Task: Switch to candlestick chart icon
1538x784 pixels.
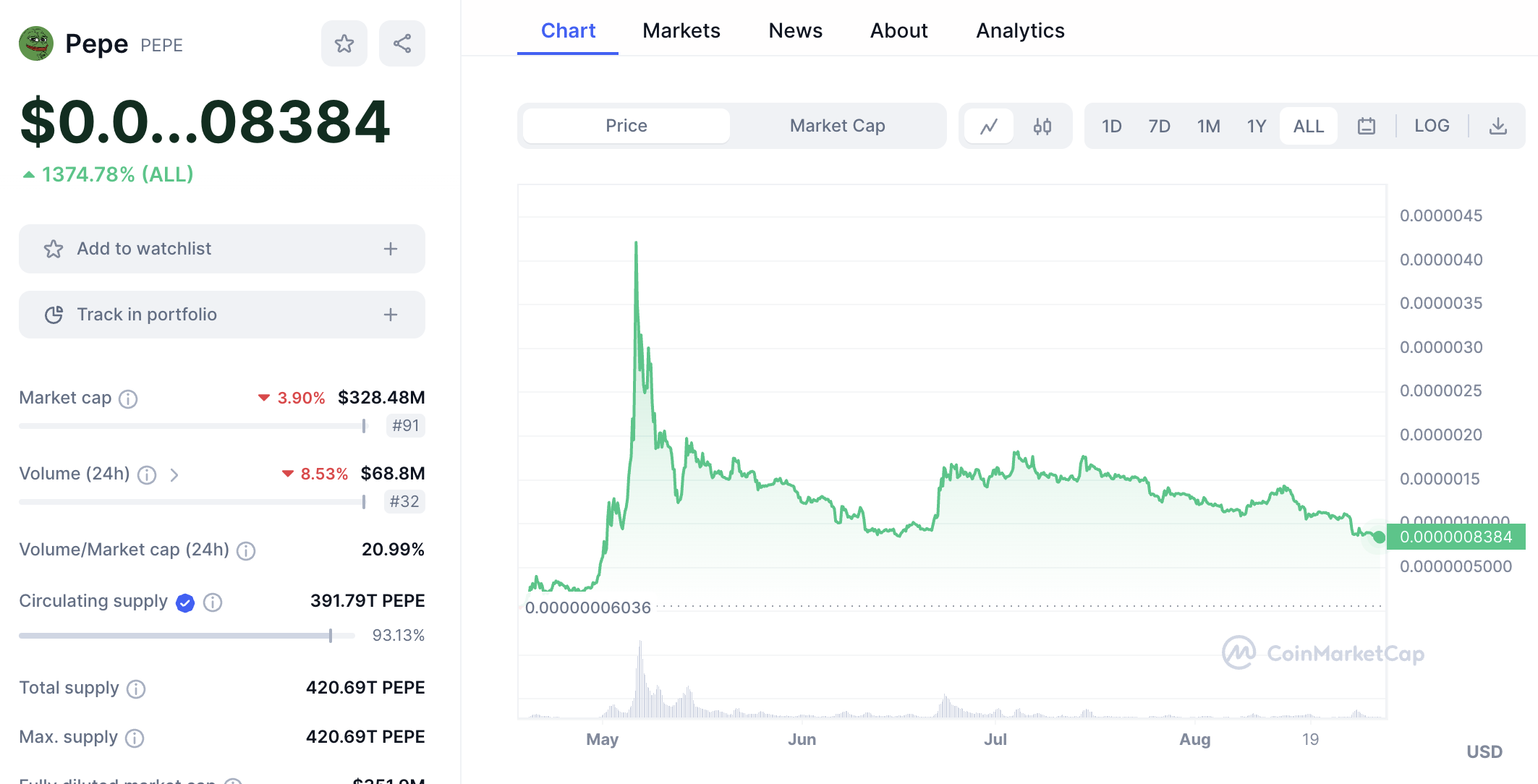Action: point(1042,127)
